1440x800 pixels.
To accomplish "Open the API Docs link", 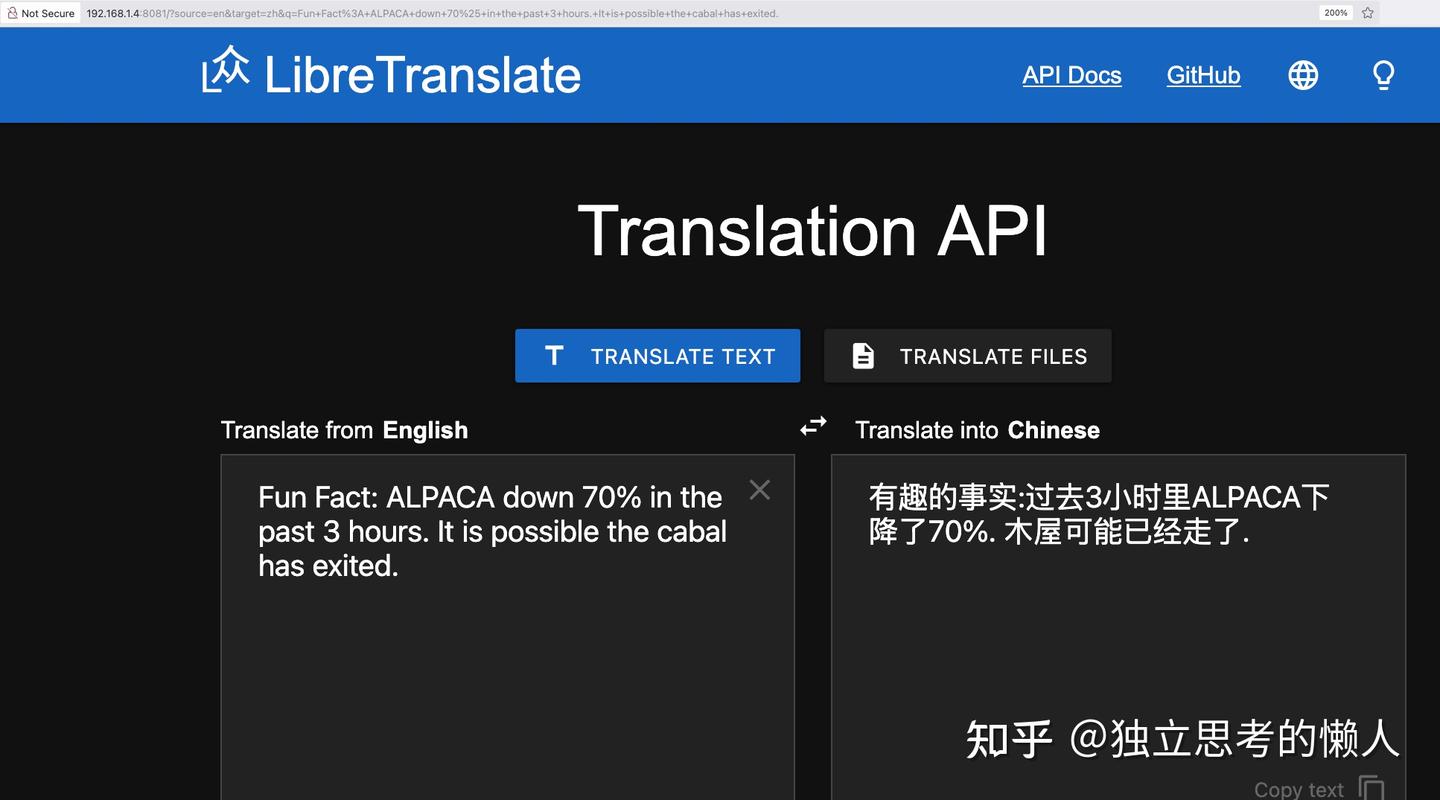I will click(x=1071, y=75).
